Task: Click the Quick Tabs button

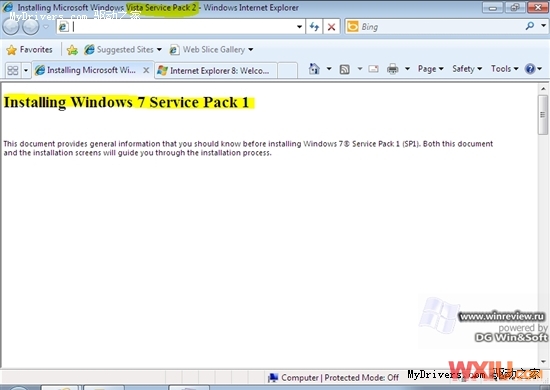Action: (13, 70)
